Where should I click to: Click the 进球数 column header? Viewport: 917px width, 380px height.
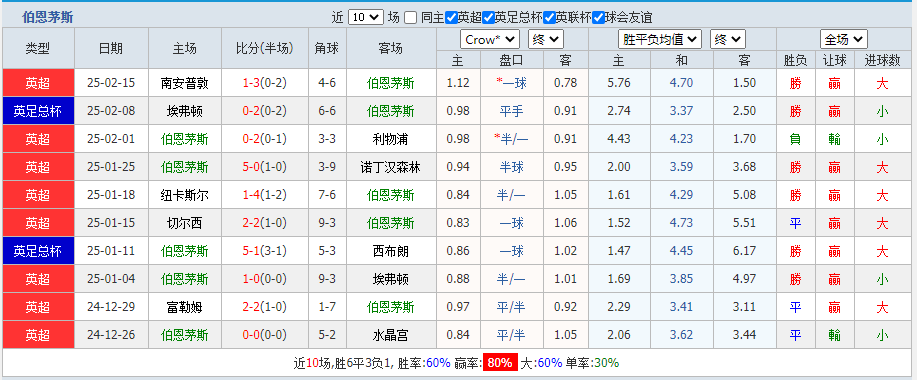click(x=882, y=60)
